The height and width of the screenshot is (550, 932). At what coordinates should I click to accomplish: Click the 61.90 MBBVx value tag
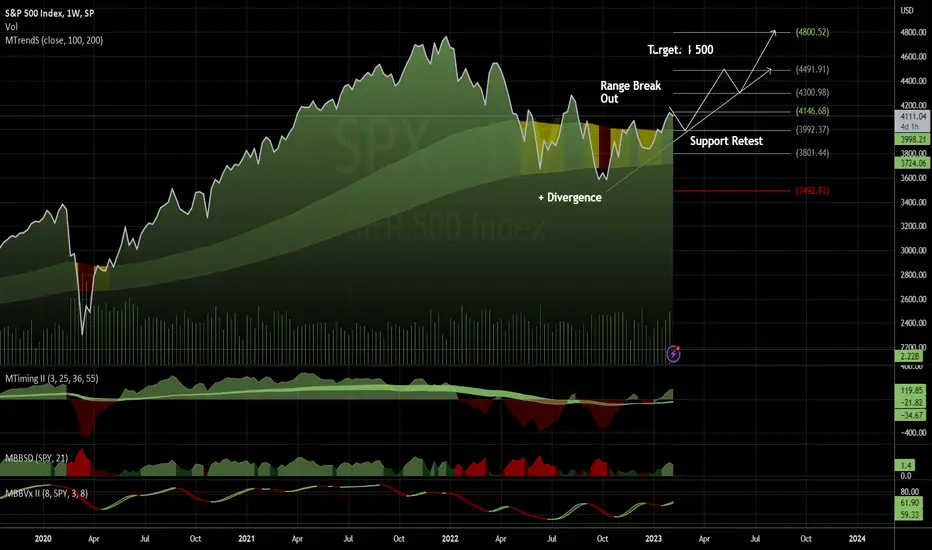tap(909, 503)
